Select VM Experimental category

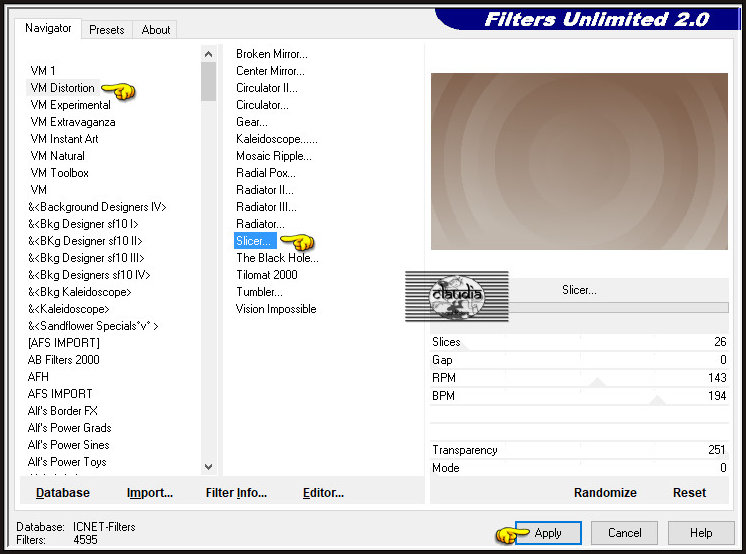pos(70,105)
